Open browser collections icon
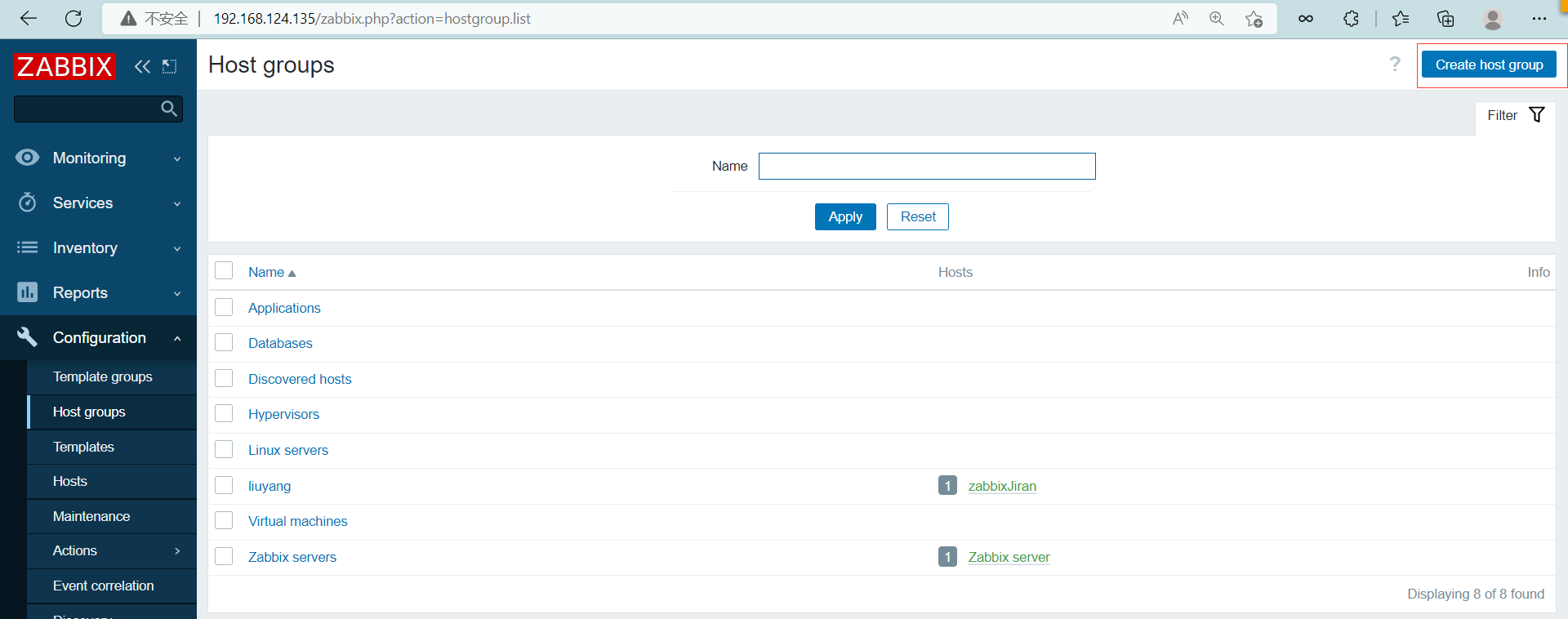The height and width of the screenshot is (619, 1568). pyautogui.click(x=1445, y=19)
